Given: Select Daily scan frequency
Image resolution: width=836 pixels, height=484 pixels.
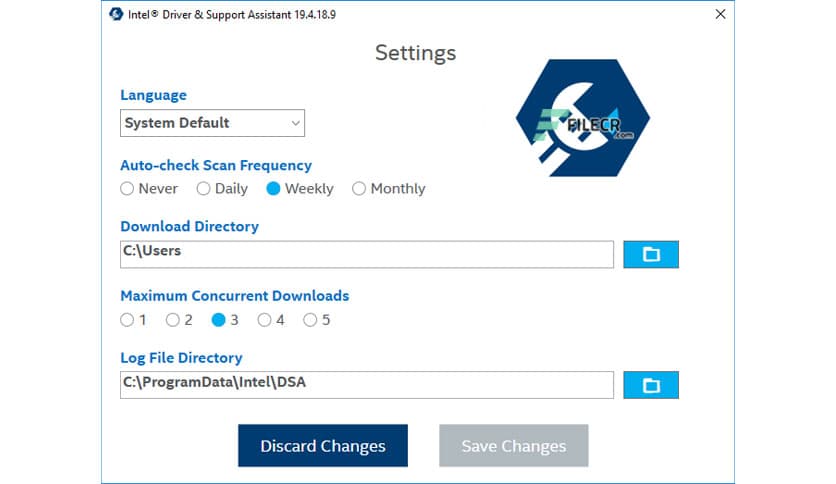Looking at the screenshot, I should (203, 189).
